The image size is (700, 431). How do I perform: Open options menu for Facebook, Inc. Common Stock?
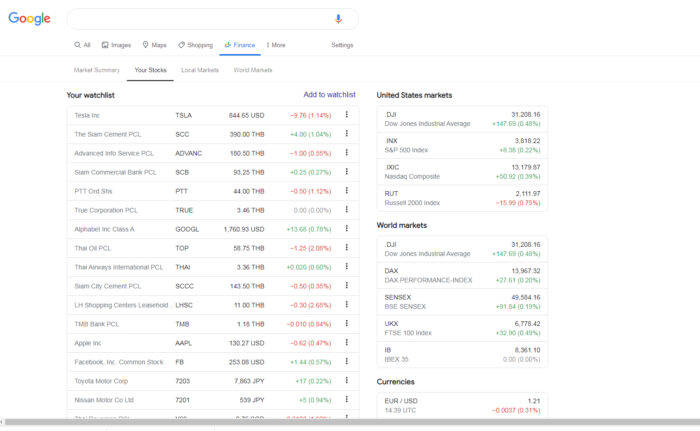(x=346, y=362)
